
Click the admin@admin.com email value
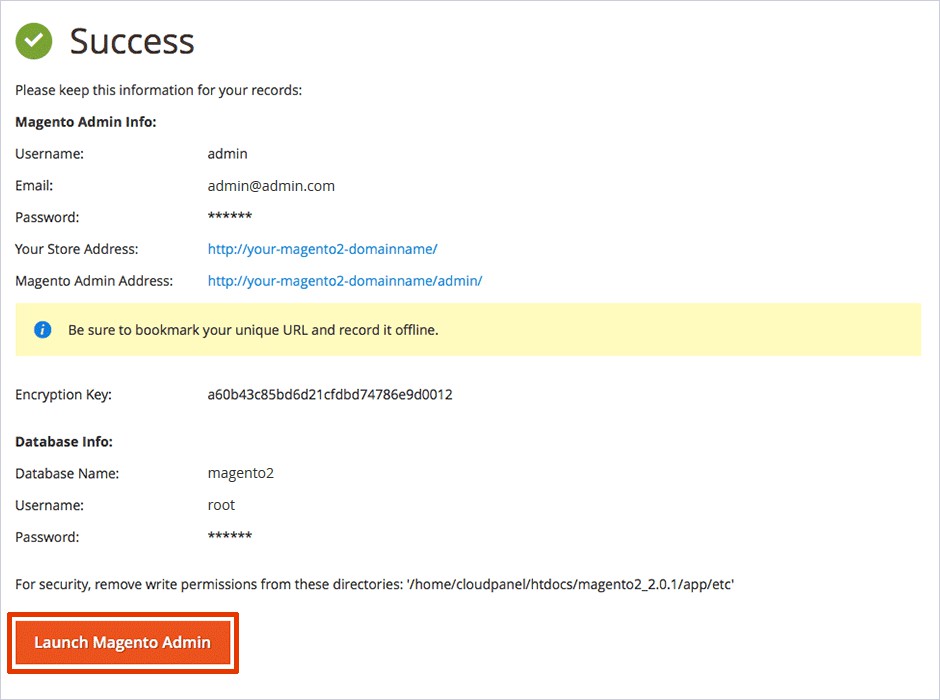point(271,186)
